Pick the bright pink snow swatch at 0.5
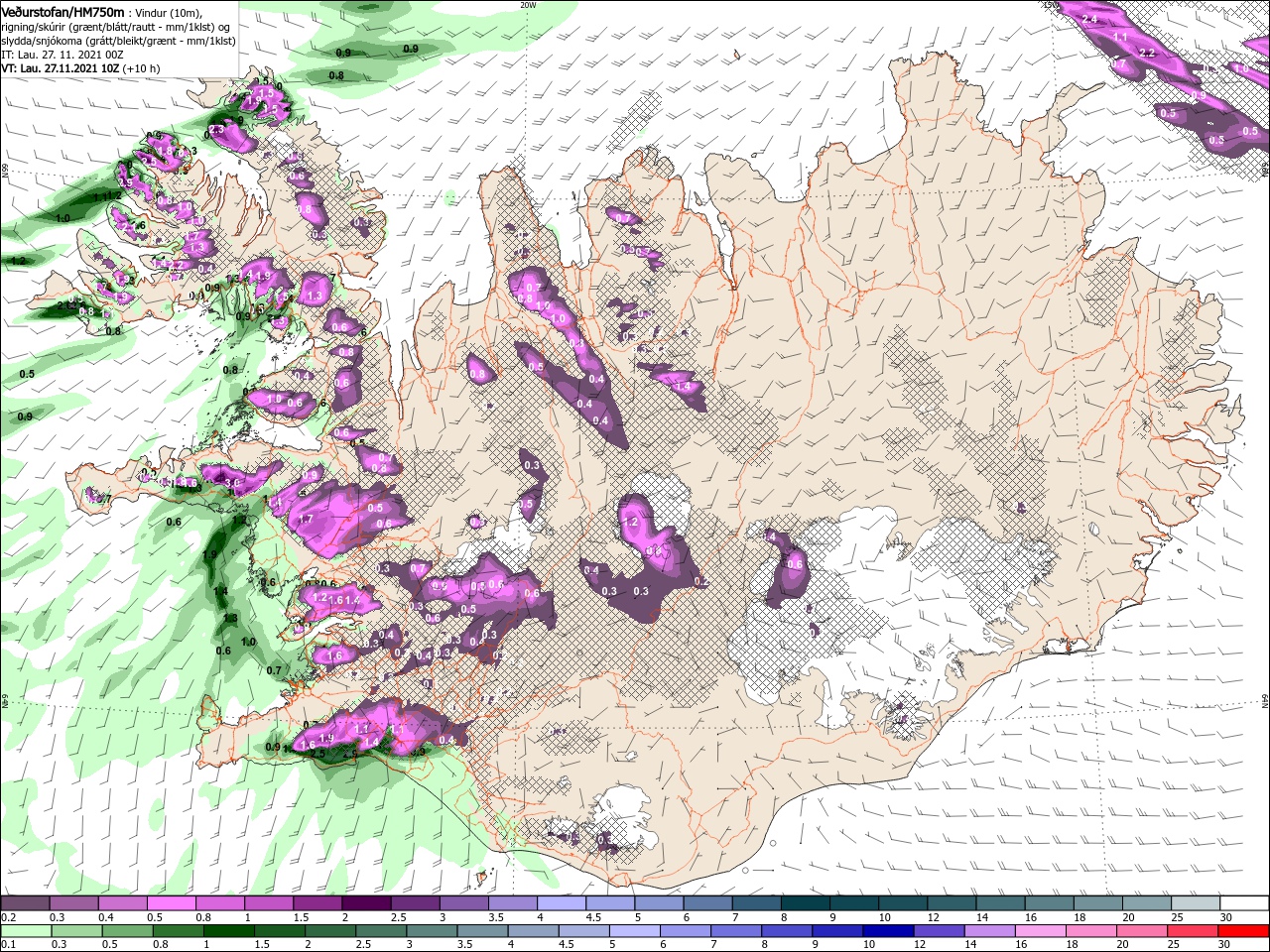 pyautogui.click(x=172, y=903)
